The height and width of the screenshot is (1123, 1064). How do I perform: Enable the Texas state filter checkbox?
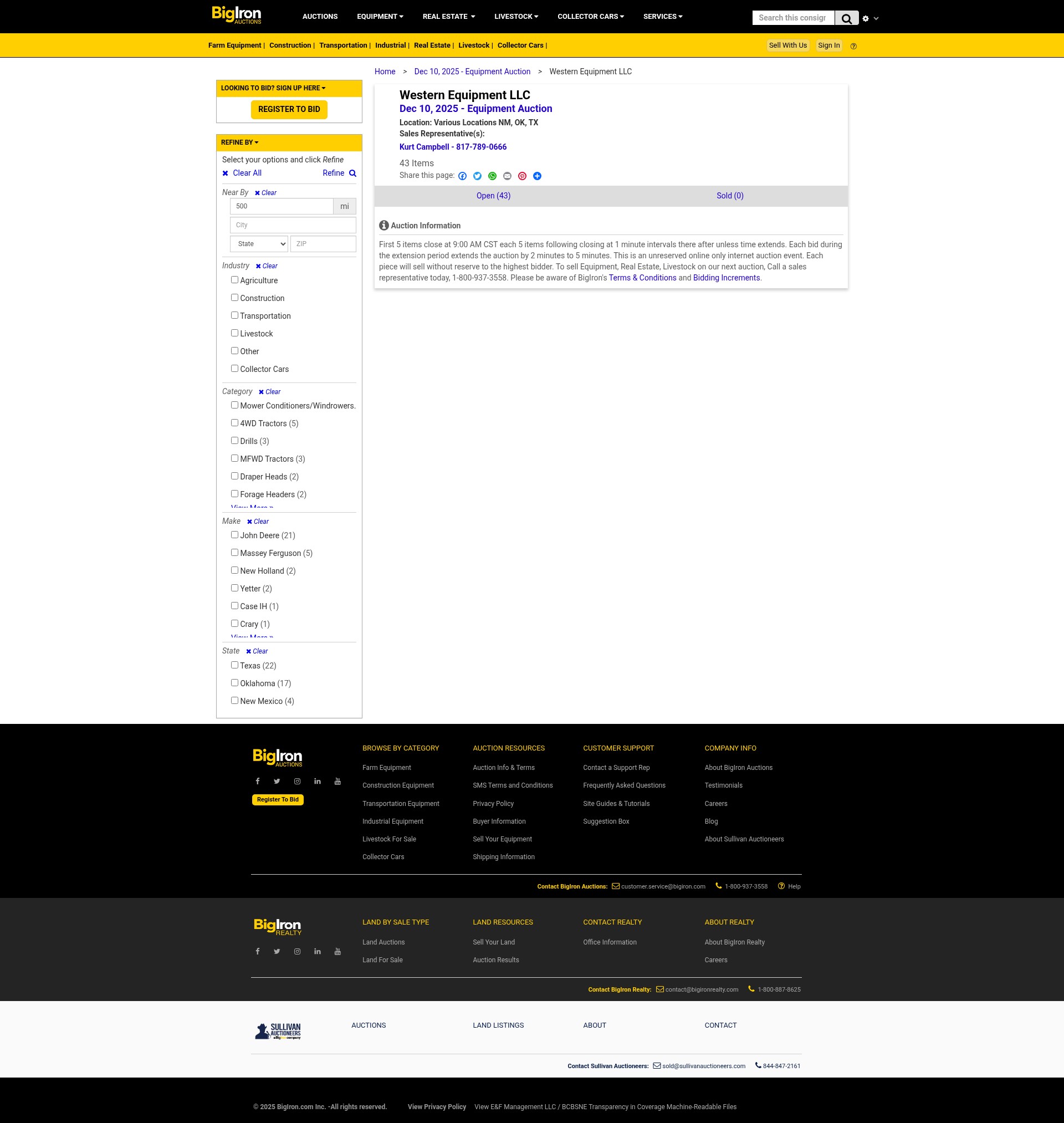click(234, 665)
